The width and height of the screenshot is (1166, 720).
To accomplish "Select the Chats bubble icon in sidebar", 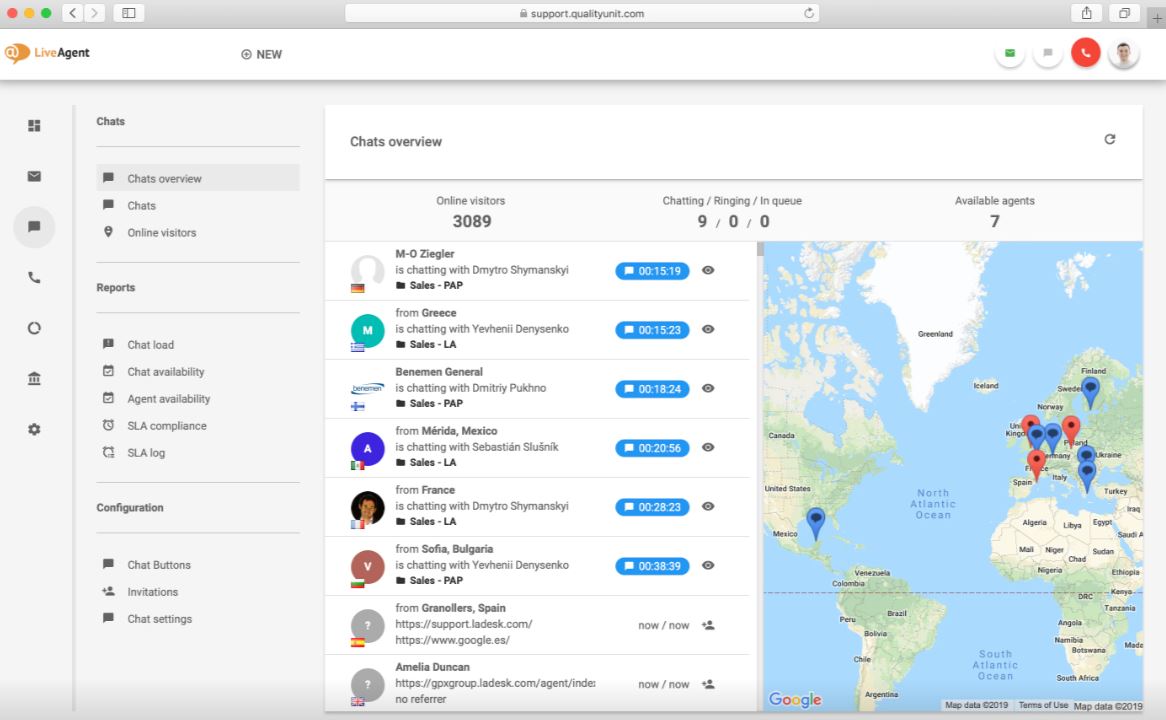I will click(x=34, y=227).
